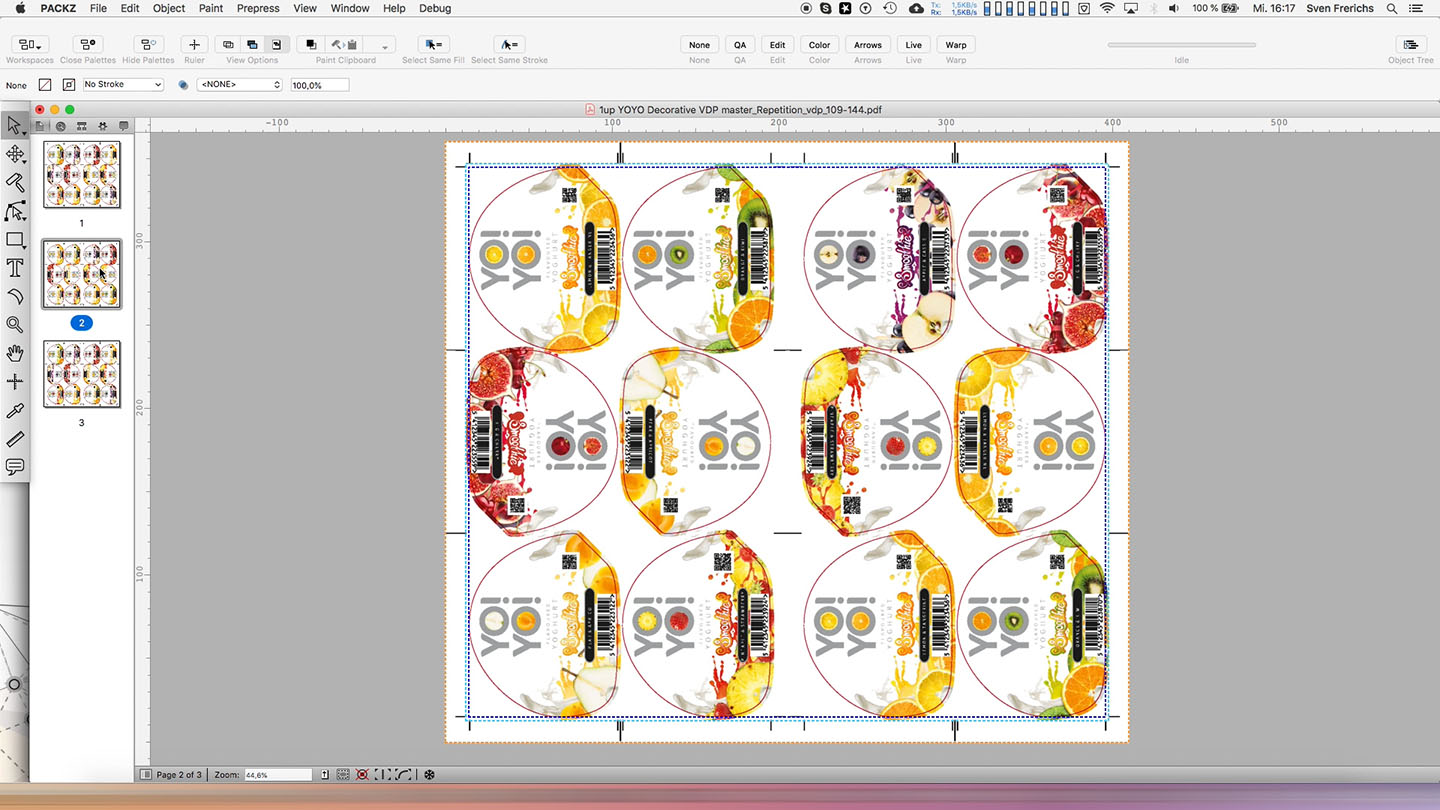
Task: Click the Ruler toolbar button
Action: [x=194, y=45]
